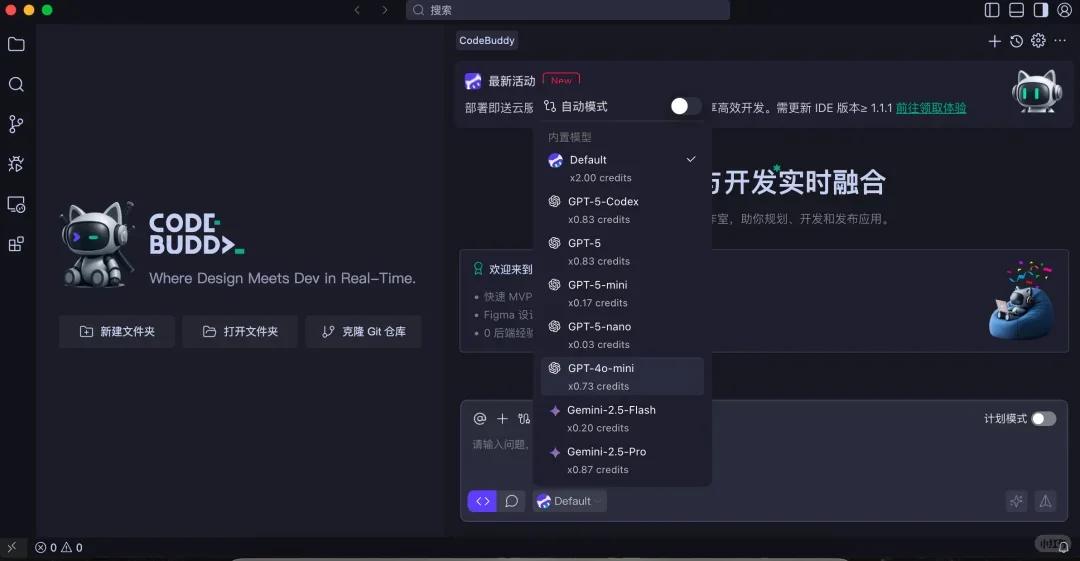This screenshot has height=561, width=1080.
Task: Click the tools config icon beside plus
Action: 524,418
